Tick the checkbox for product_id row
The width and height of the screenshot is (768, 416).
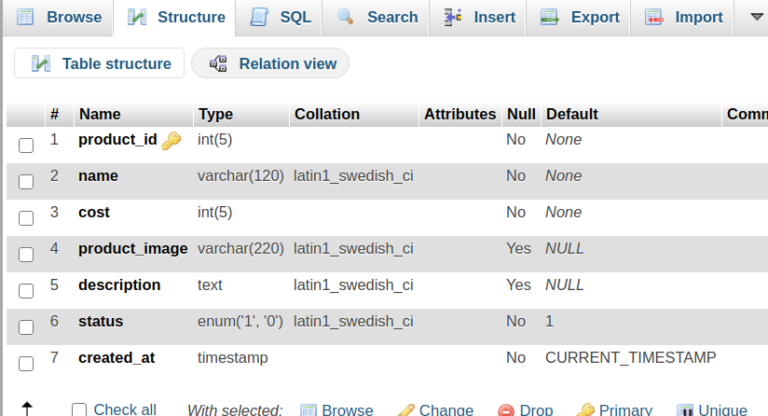[26, 145]
